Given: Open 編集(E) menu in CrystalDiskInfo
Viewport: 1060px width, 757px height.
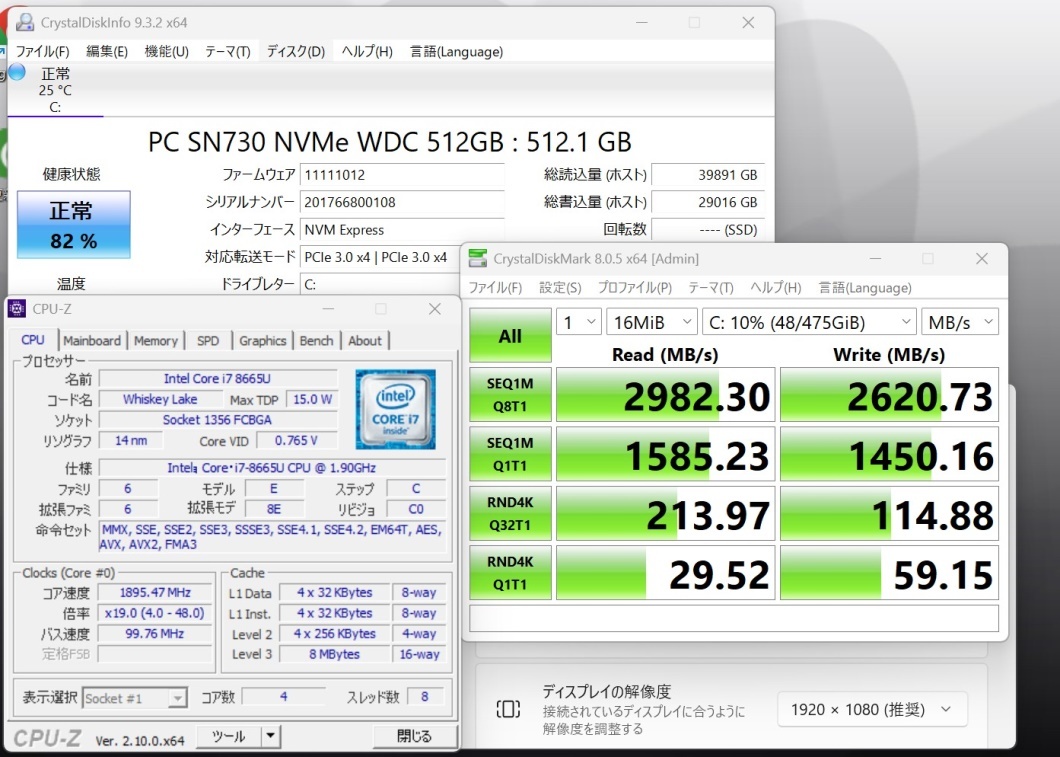Looking at the screenshot, I should (x=107, y=51).
